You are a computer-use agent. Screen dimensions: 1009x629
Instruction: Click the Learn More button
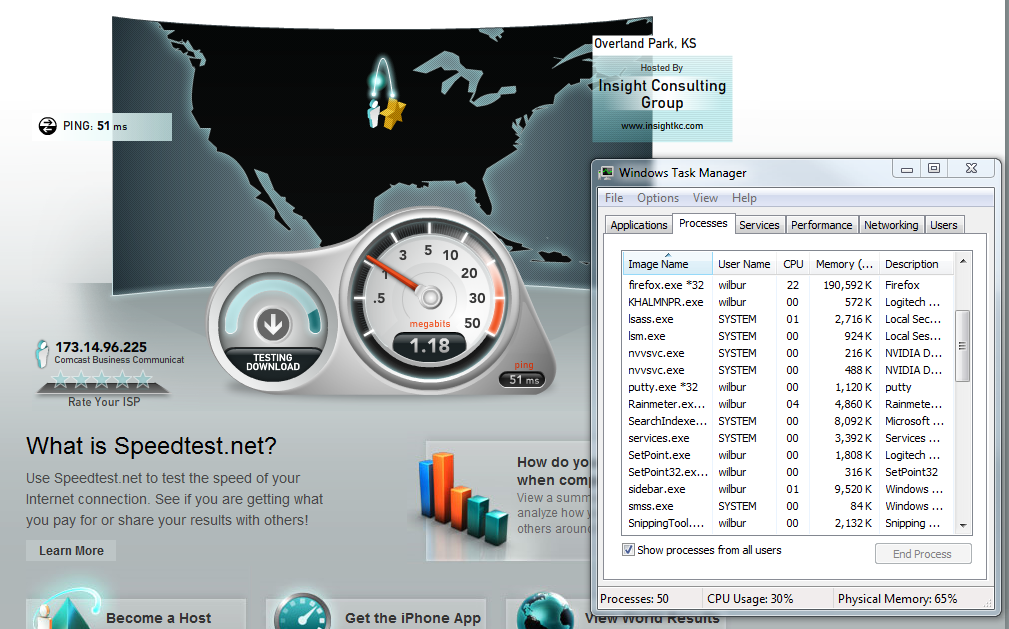71,550
